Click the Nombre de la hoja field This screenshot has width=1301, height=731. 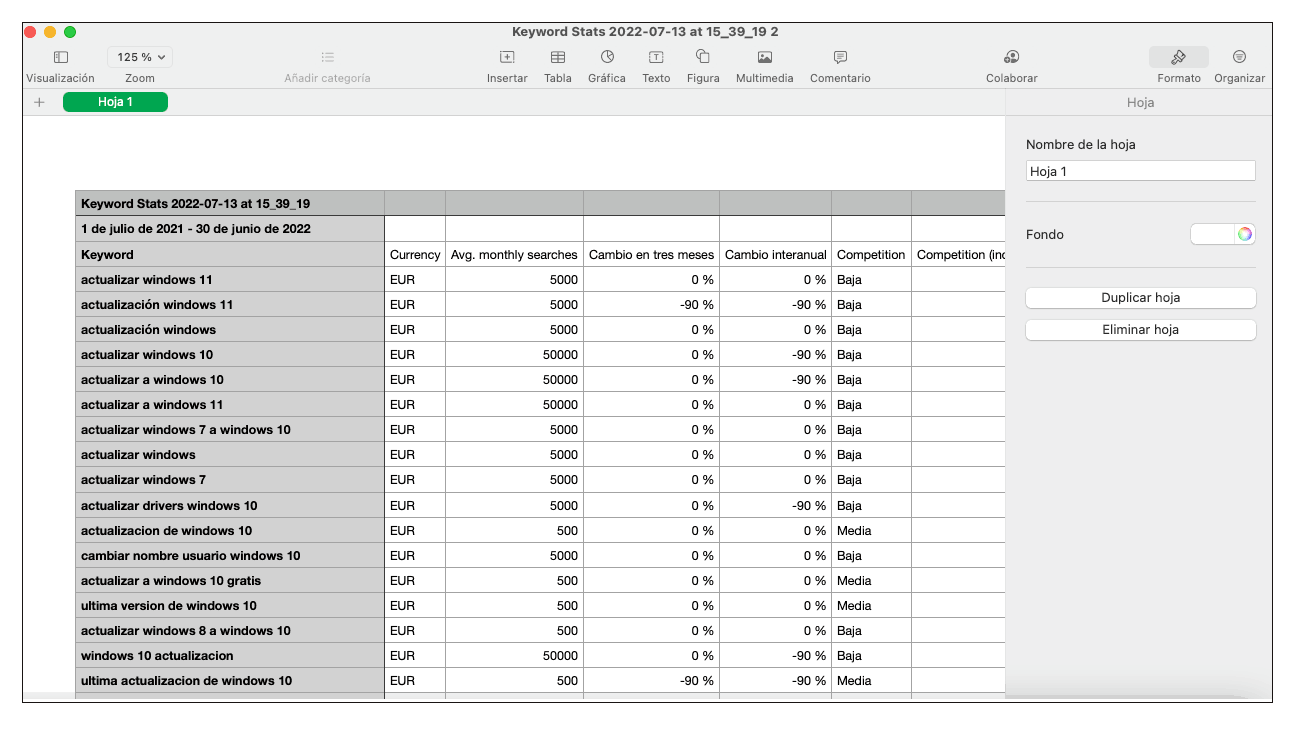1140,172
